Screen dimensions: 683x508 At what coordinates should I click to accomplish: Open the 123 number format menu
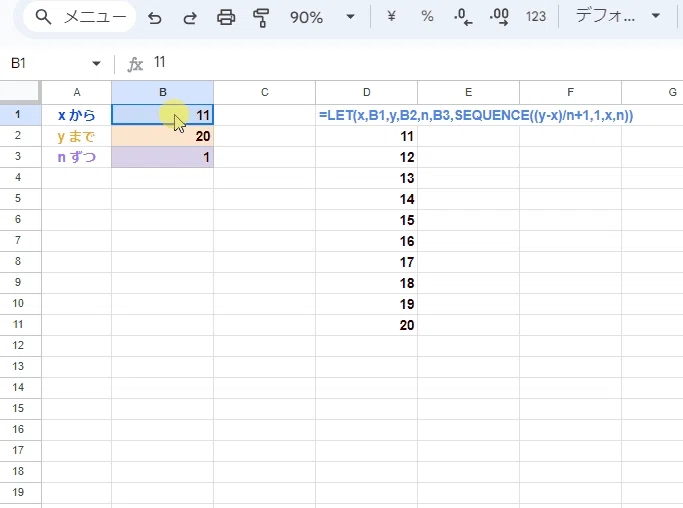535,17
